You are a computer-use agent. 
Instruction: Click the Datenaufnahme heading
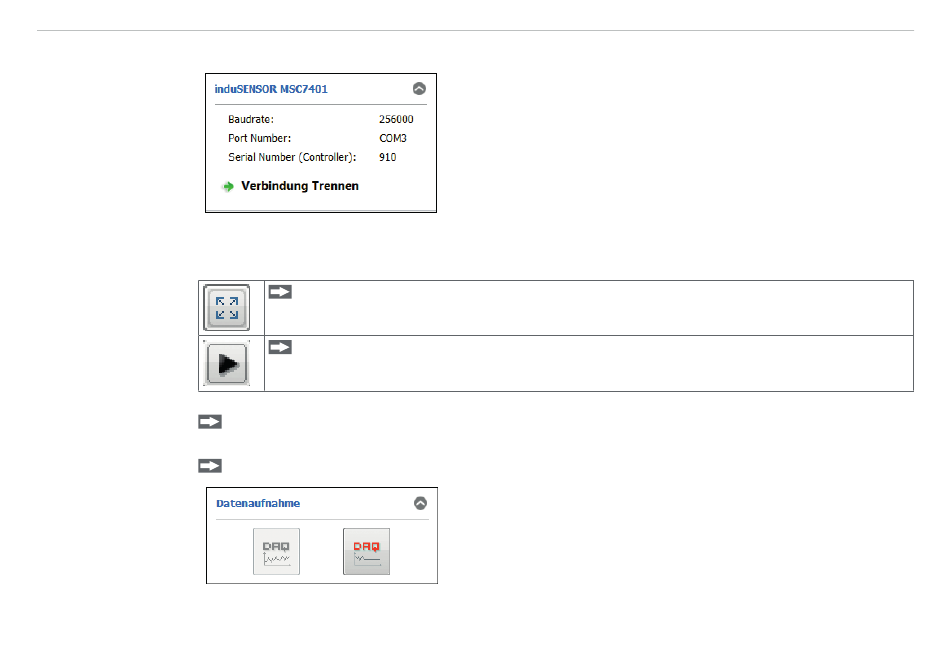pos(258,503)
